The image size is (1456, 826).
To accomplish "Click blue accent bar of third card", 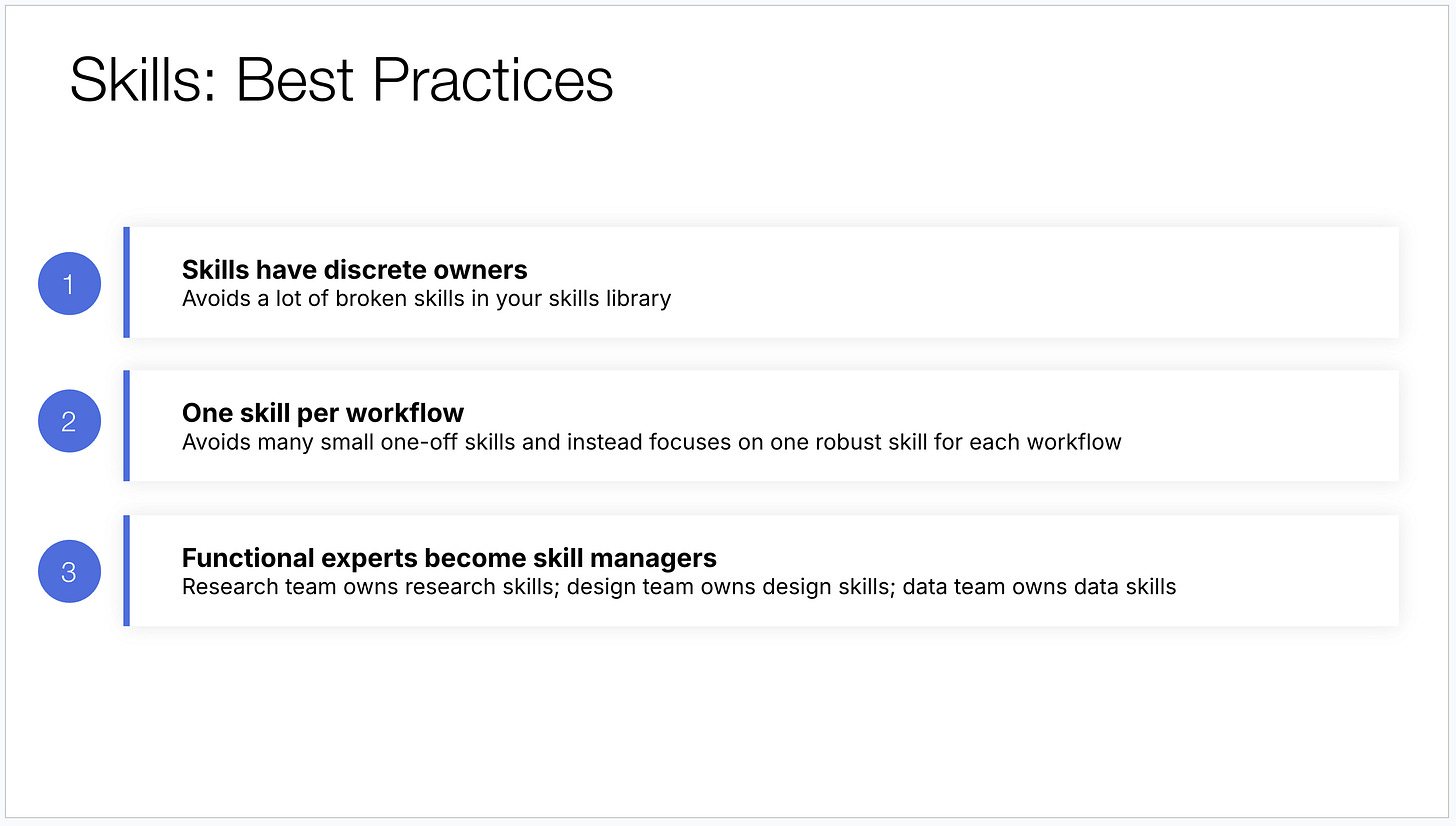I will coord(126,570).
